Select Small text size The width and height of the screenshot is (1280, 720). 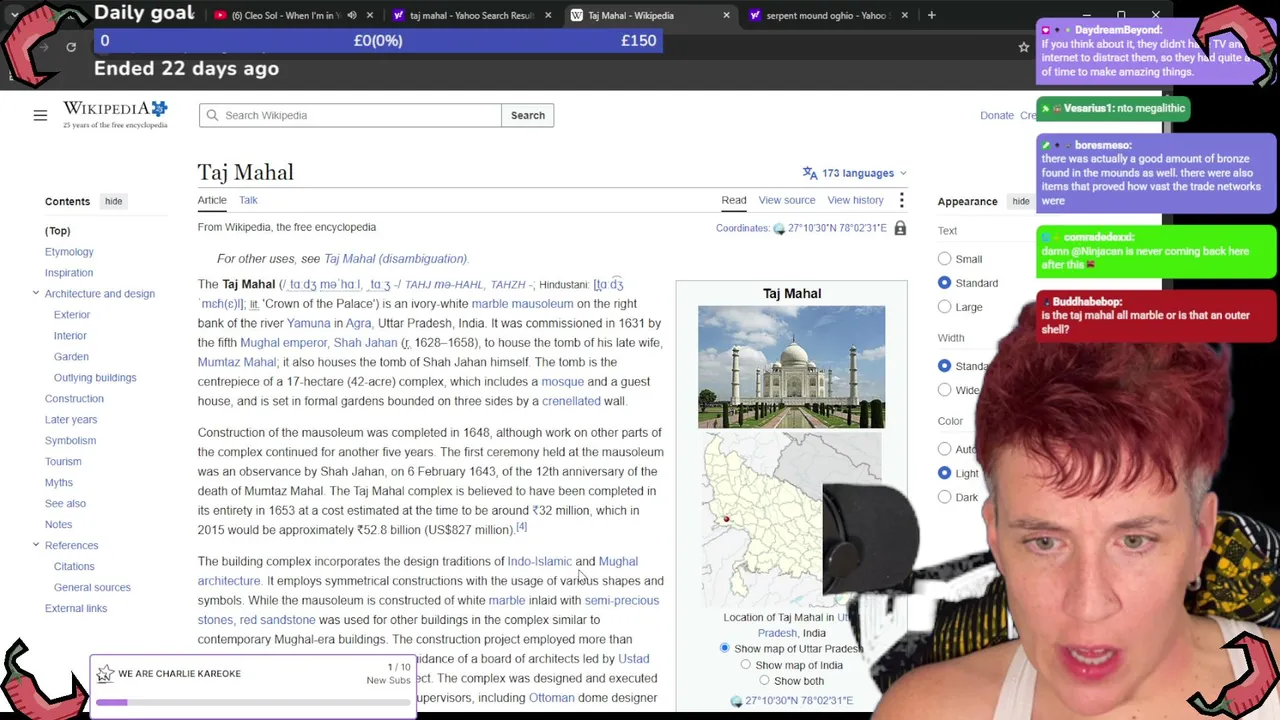point(944,259)
